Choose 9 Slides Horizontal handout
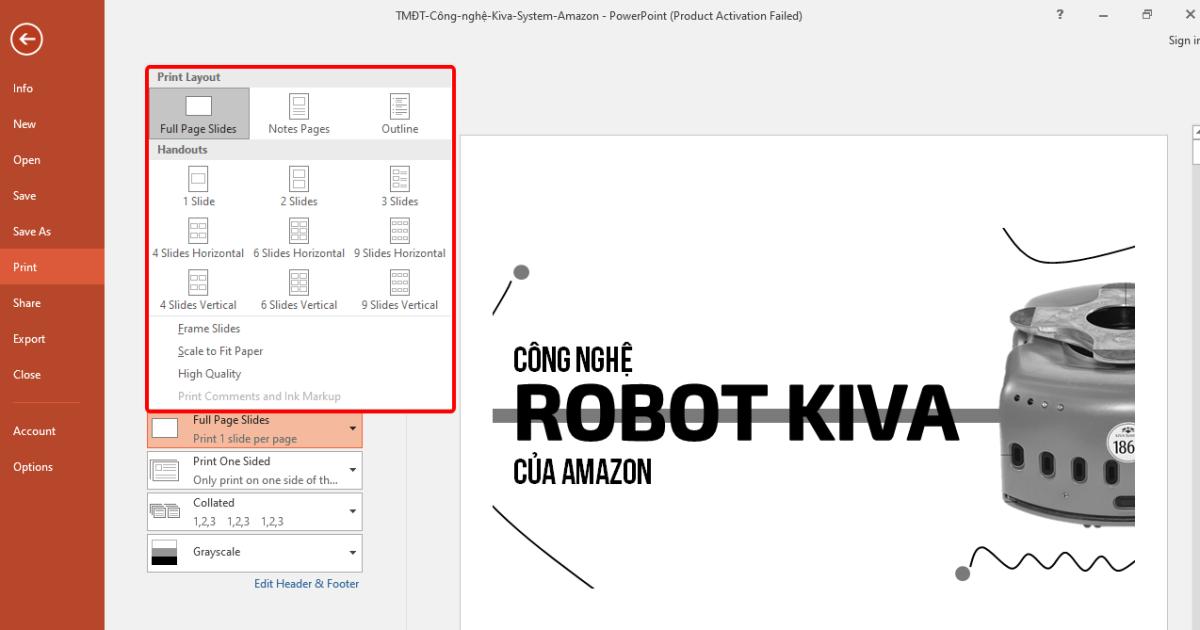Image resolution: width=1200 pixels, height=630 pixels. [400, 239]
